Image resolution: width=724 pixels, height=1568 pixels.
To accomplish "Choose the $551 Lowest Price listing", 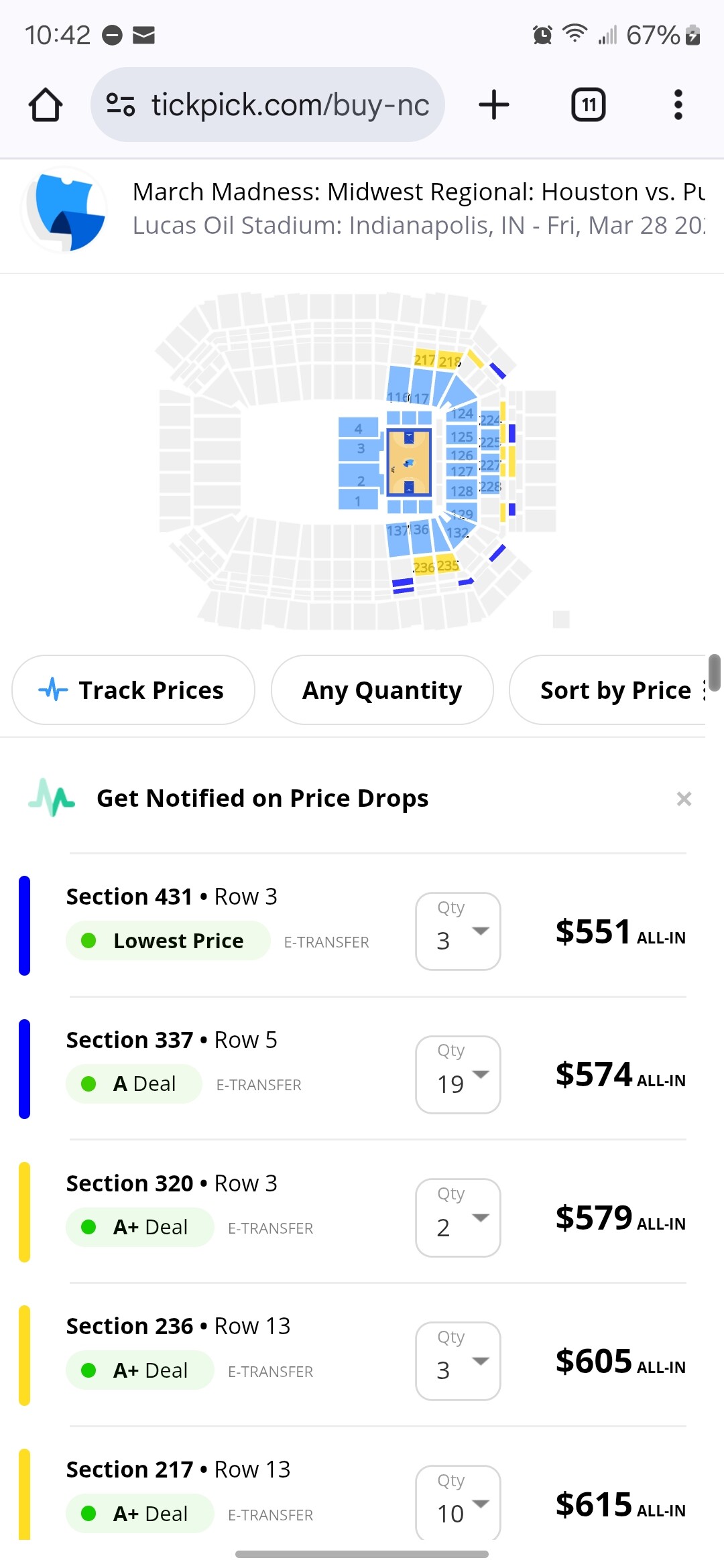I will pos(201,918).
